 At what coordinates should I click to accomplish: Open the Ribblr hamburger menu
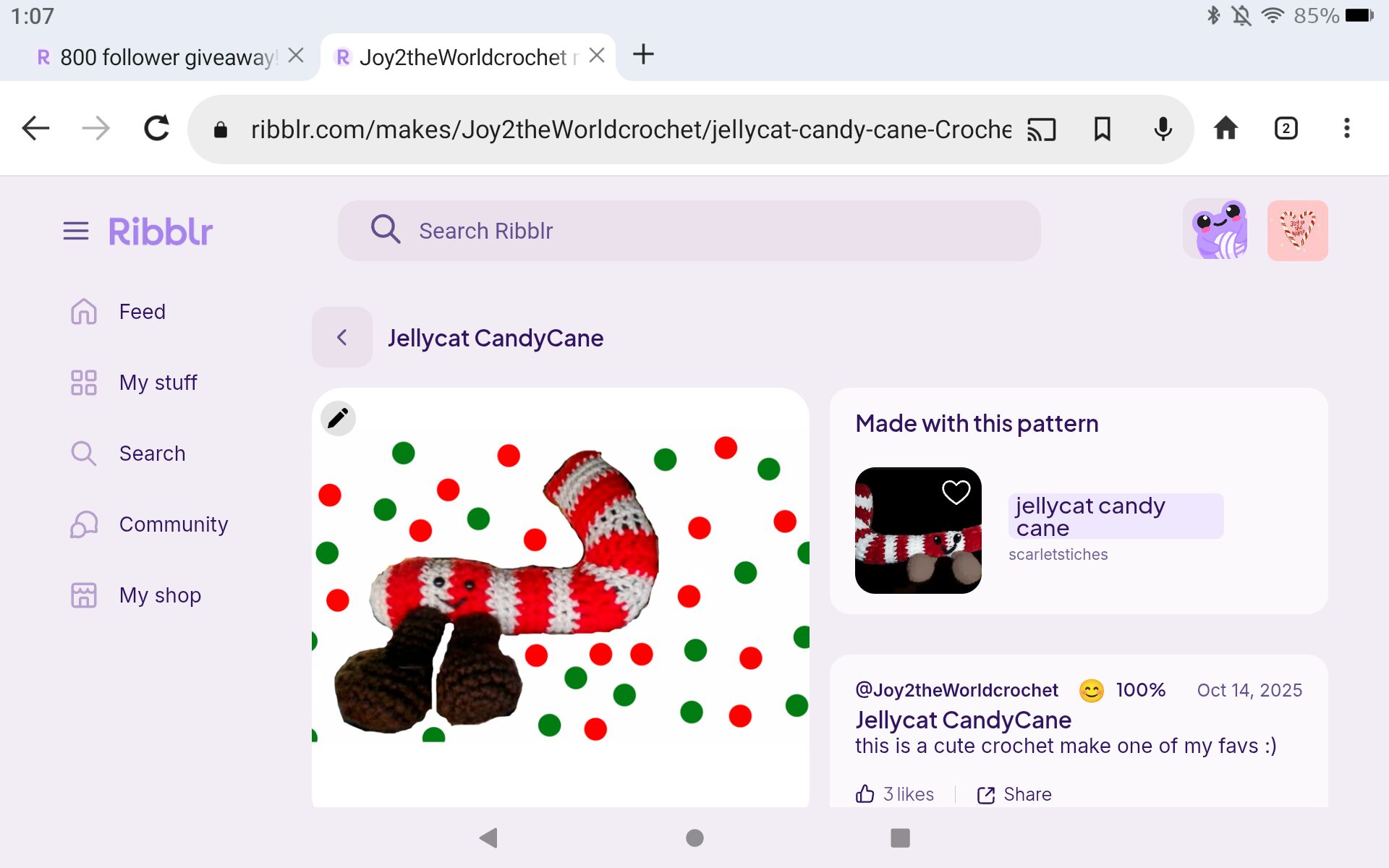coord(76,231)
